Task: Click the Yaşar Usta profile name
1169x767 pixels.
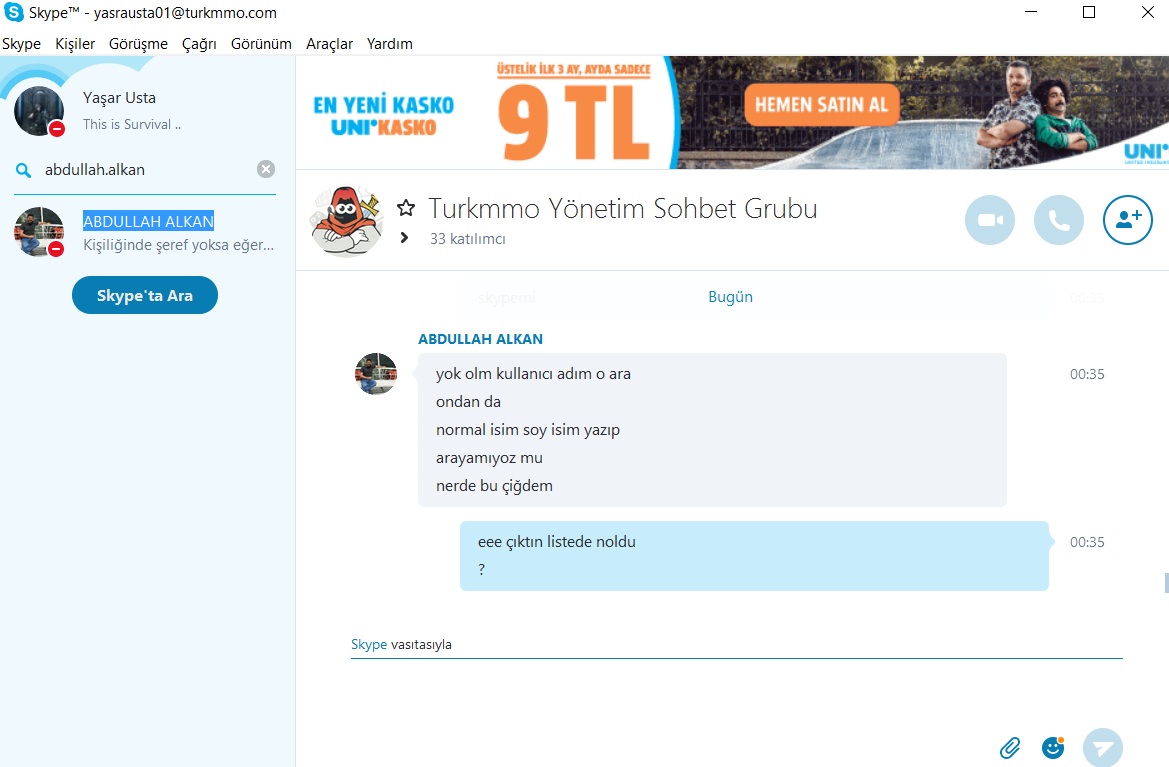Action: [119, 98]
